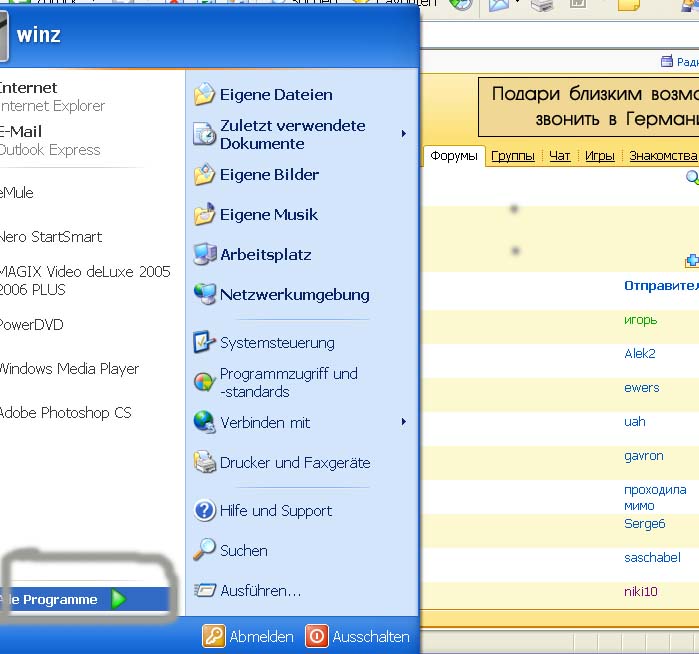This screenshot has height=654, width=699.
Task: Launch PowerDVD from the Start menu
Action: pyautogui.click(x=32, y=325)
